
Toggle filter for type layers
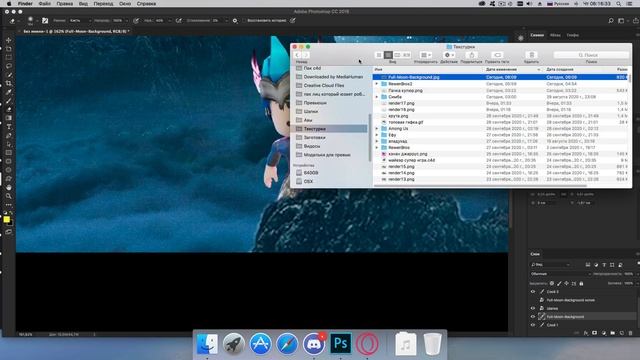604,265
